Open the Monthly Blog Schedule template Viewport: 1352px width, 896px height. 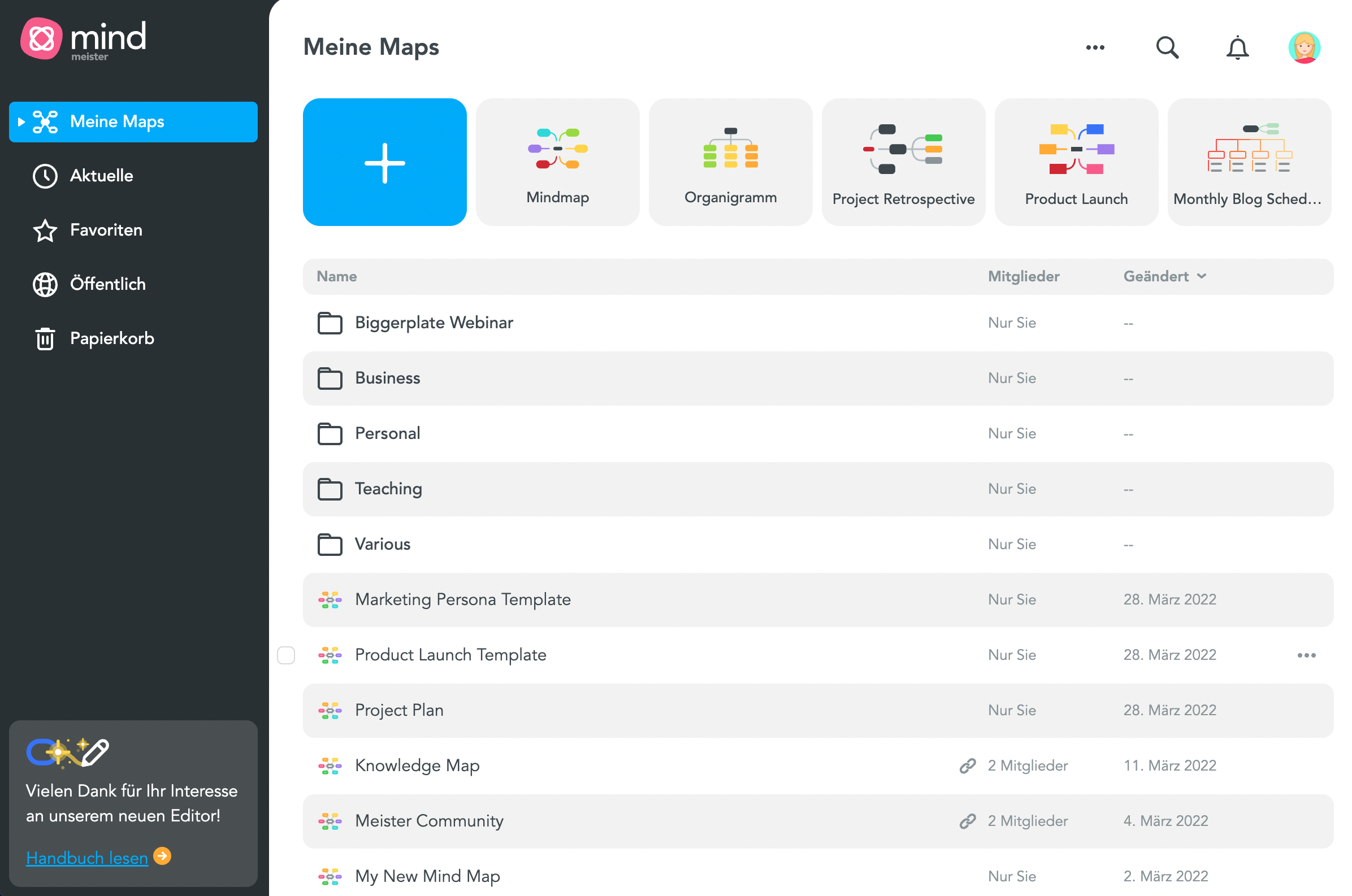[1250, 162]
